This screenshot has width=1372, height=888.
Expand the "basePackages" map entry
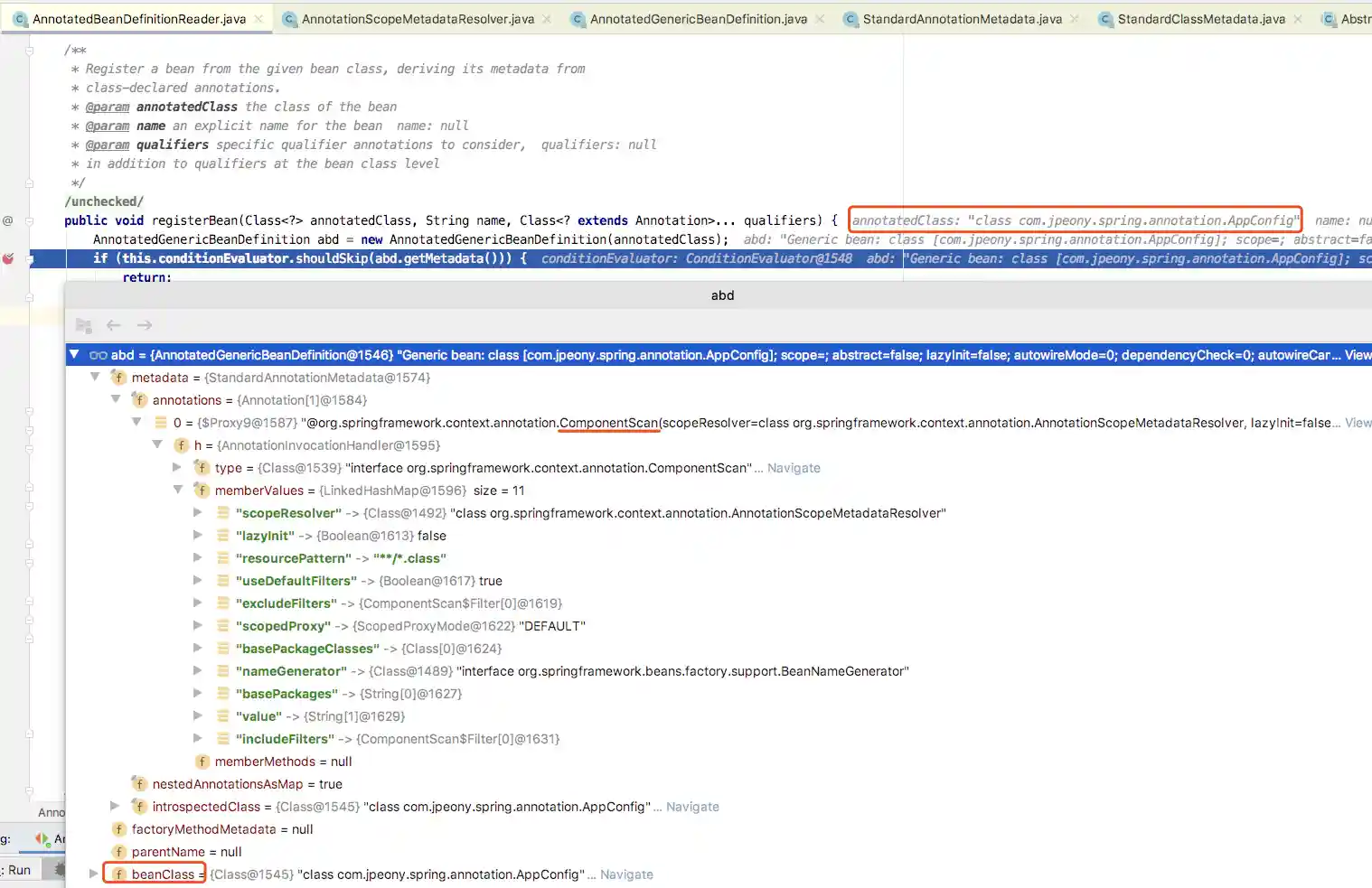(x=198, y=694)
